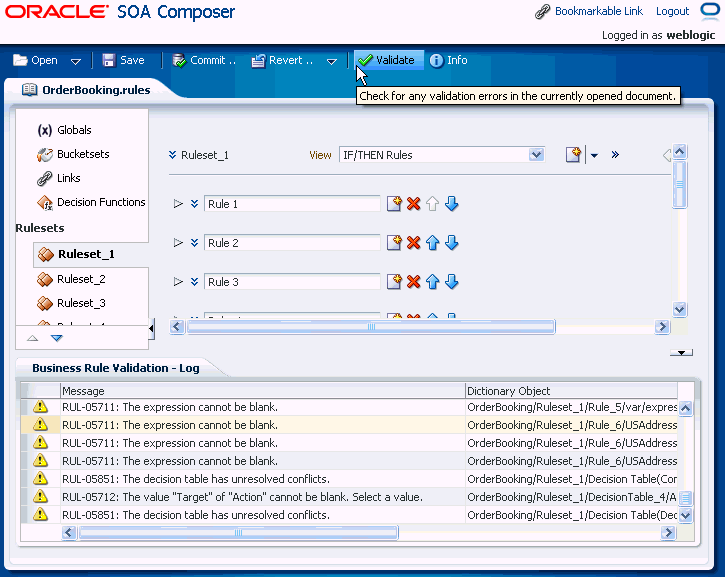The image size is (725, 577).
Task: Open the Open folder button
Action: [35, 60]
